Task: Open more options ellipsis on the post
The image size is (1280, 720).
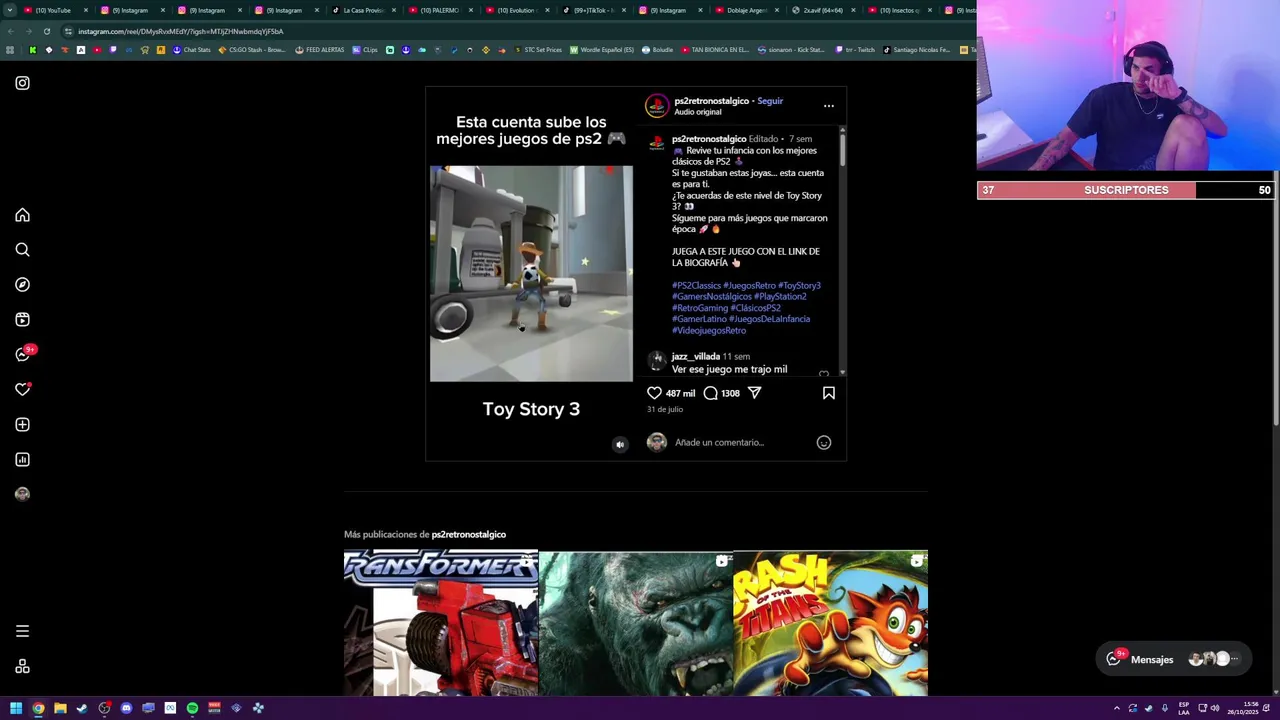Action: pyautogui.click(x=828, y=106)
